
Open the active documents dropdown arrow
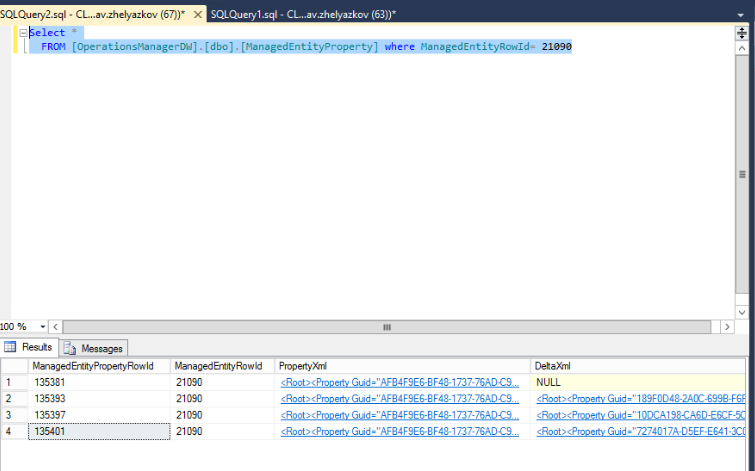(x=741, y=14)
